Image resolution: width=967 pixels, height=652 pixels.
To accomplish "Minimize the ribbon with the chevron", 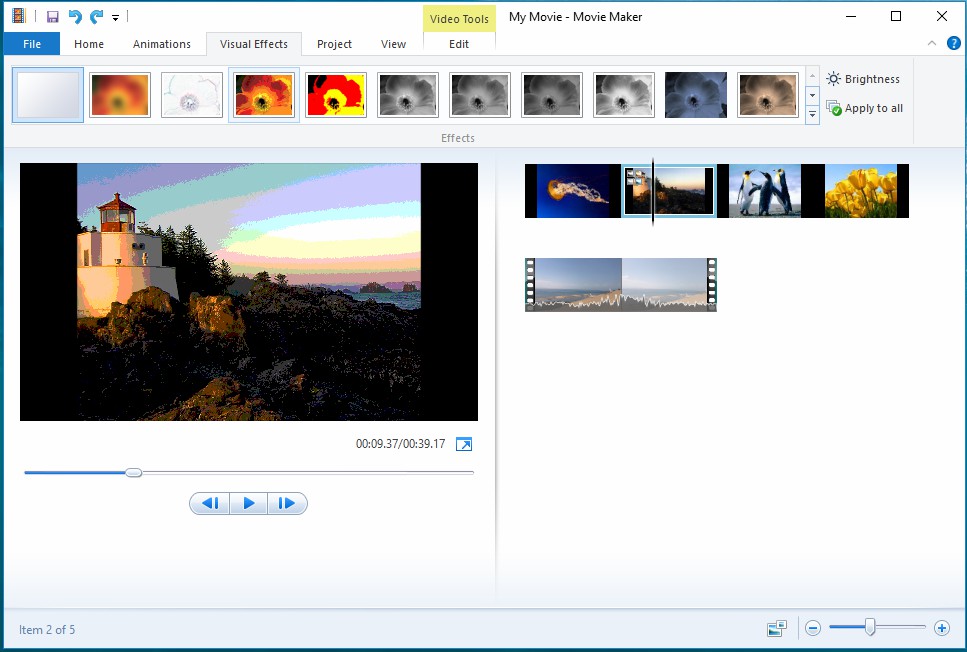I will 931,44.
